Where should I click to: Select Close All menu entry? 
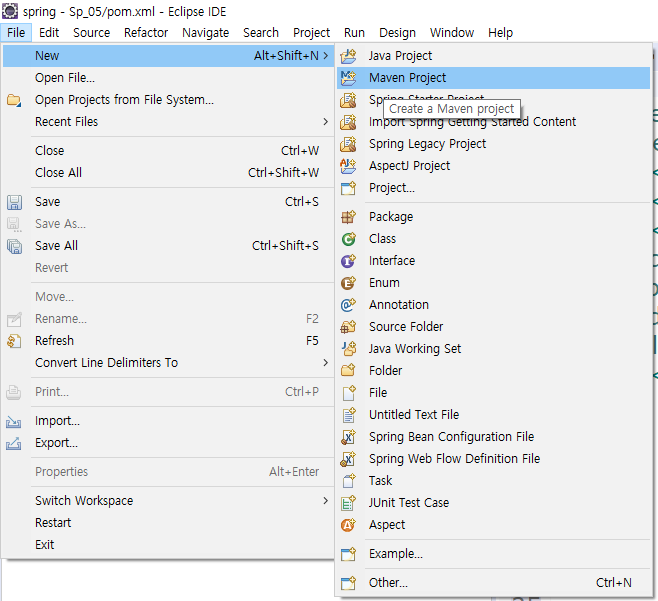[168, 172]
